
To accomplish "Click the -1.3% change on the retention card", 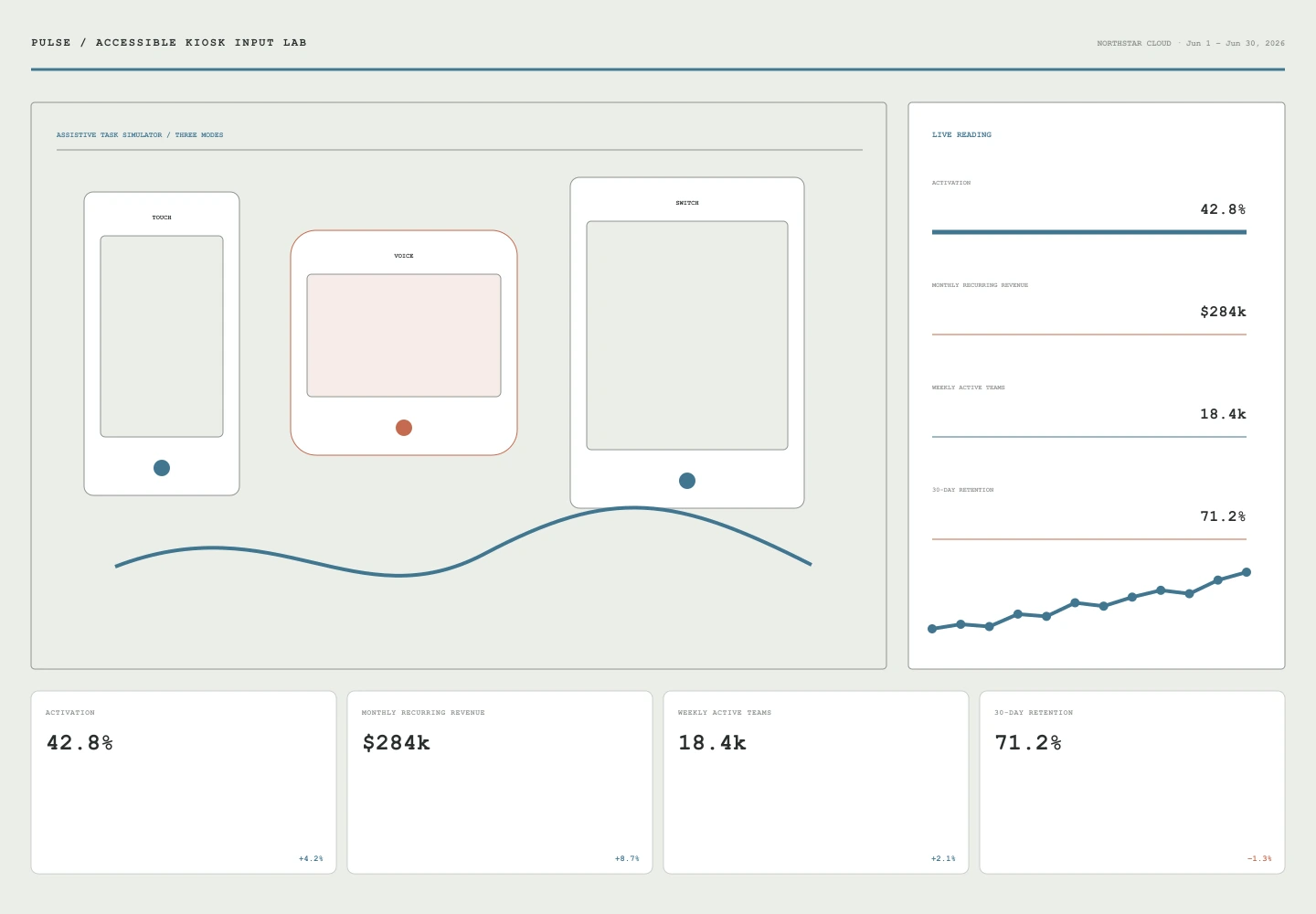I will pyautogui.click(x=1259, y=859).
